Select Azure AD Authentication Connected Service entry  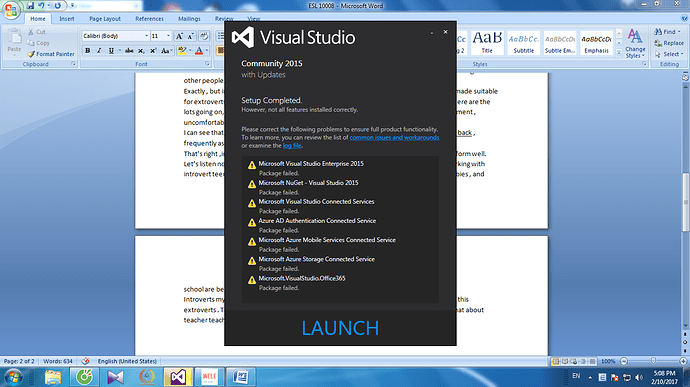point(317,221)
